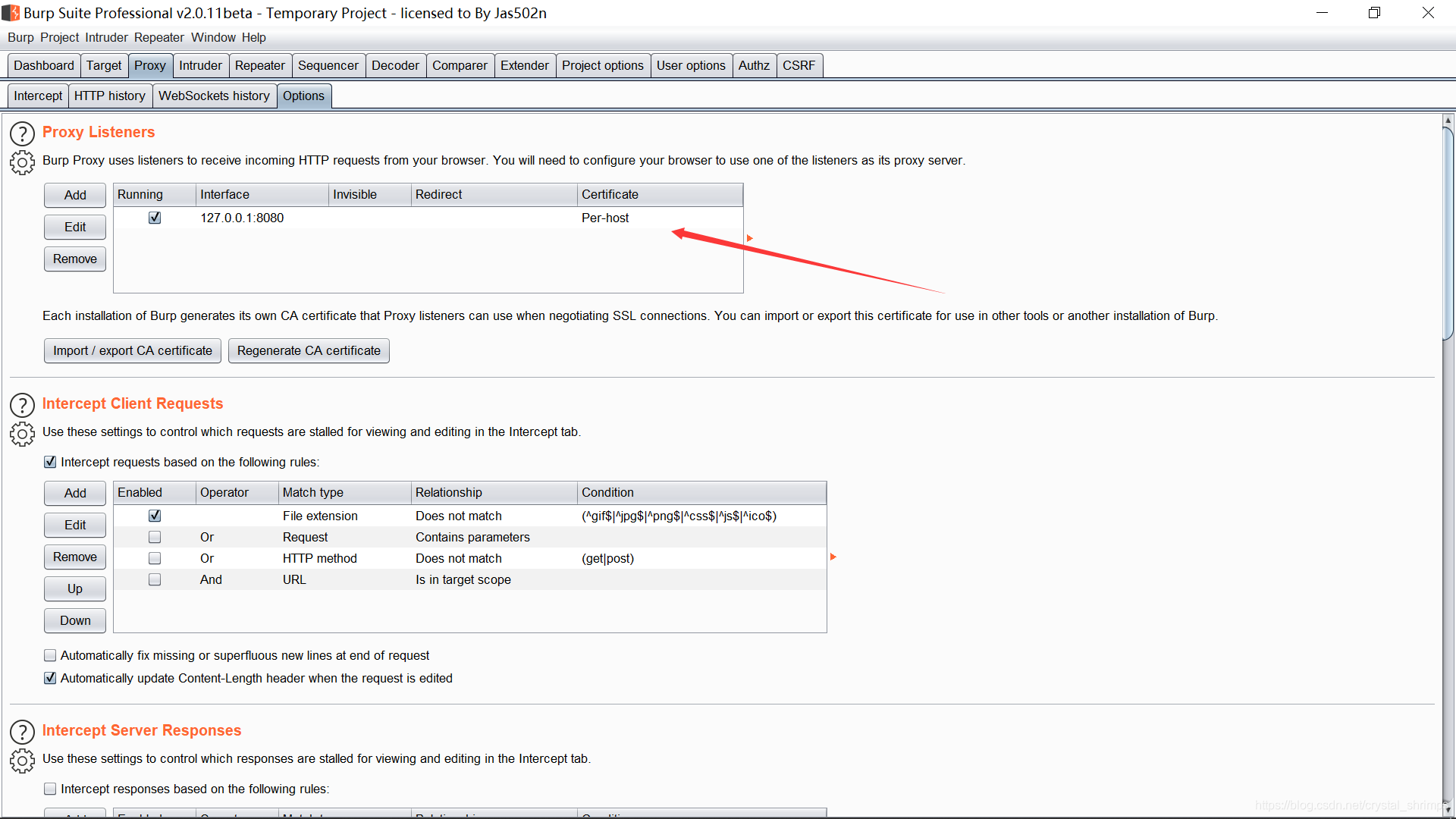The height and width of the screenshot is (819, 1456).
Task: Toggle Running checkbox for 127.0.0.1:8080 listener
Action: (x=155, y=218)
